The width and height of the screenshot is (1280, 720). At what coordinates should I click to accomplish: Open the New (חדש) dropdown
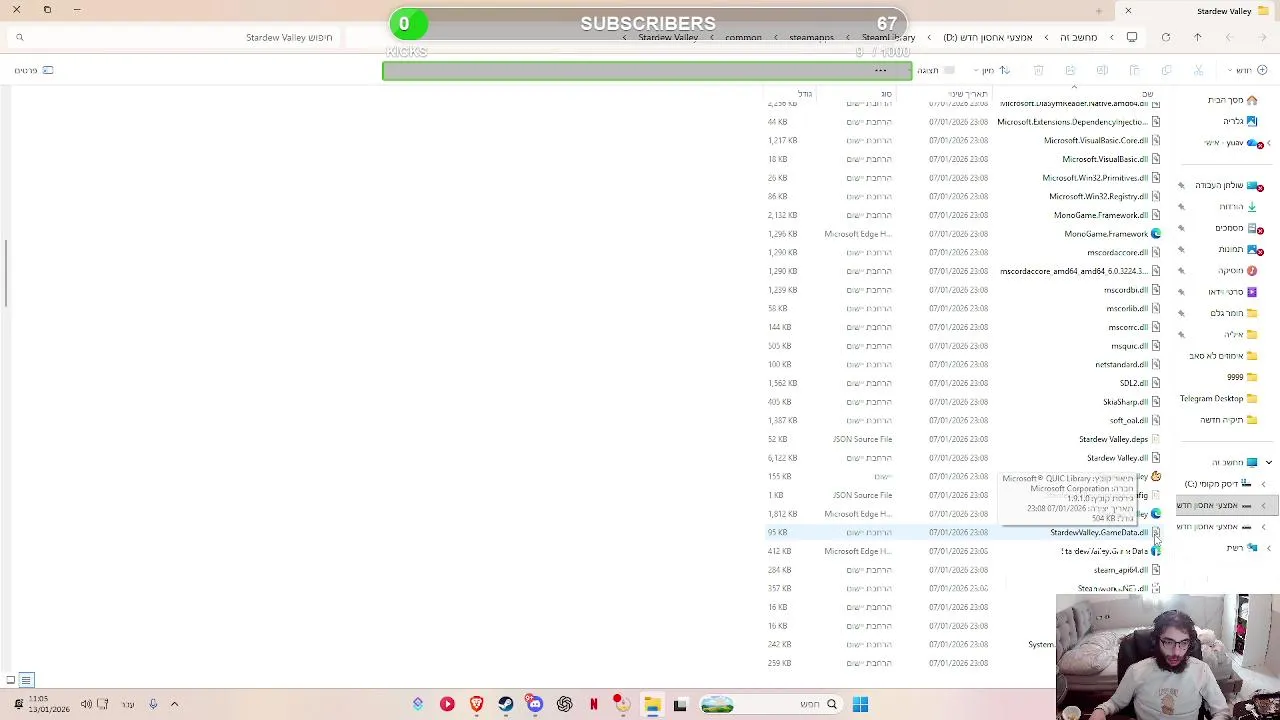(1248, 70)
